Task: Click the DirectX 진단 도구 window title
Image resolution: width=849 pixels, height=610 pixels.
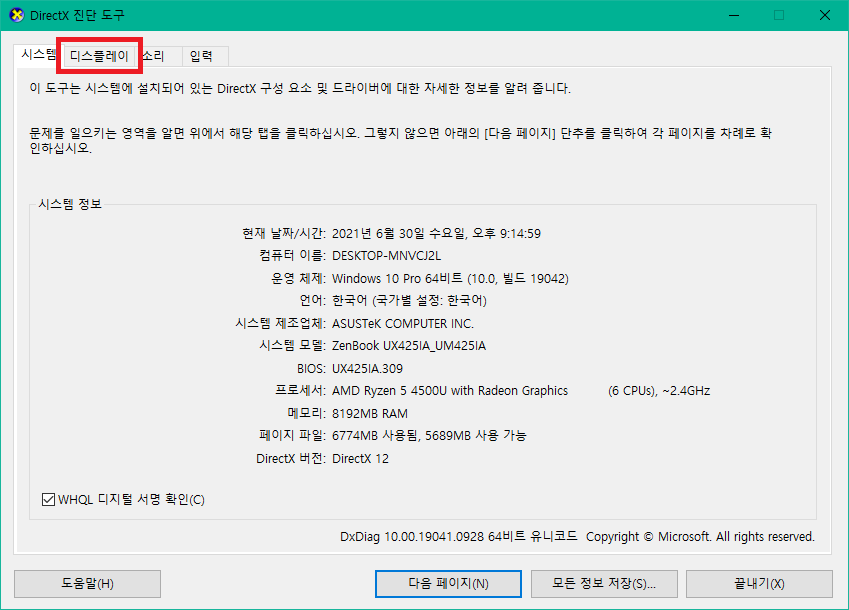Action: coord(77,15)
